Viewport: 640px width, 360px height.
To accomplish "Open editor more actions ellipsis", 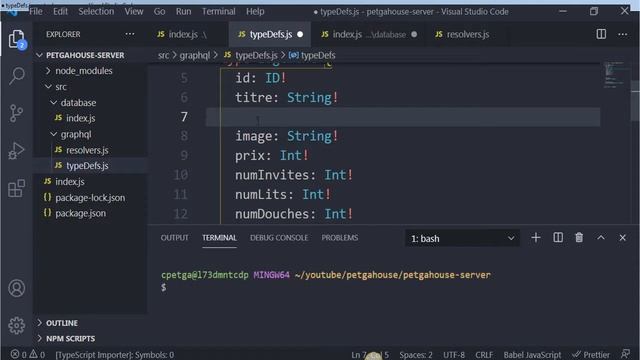I will point(622,34).
